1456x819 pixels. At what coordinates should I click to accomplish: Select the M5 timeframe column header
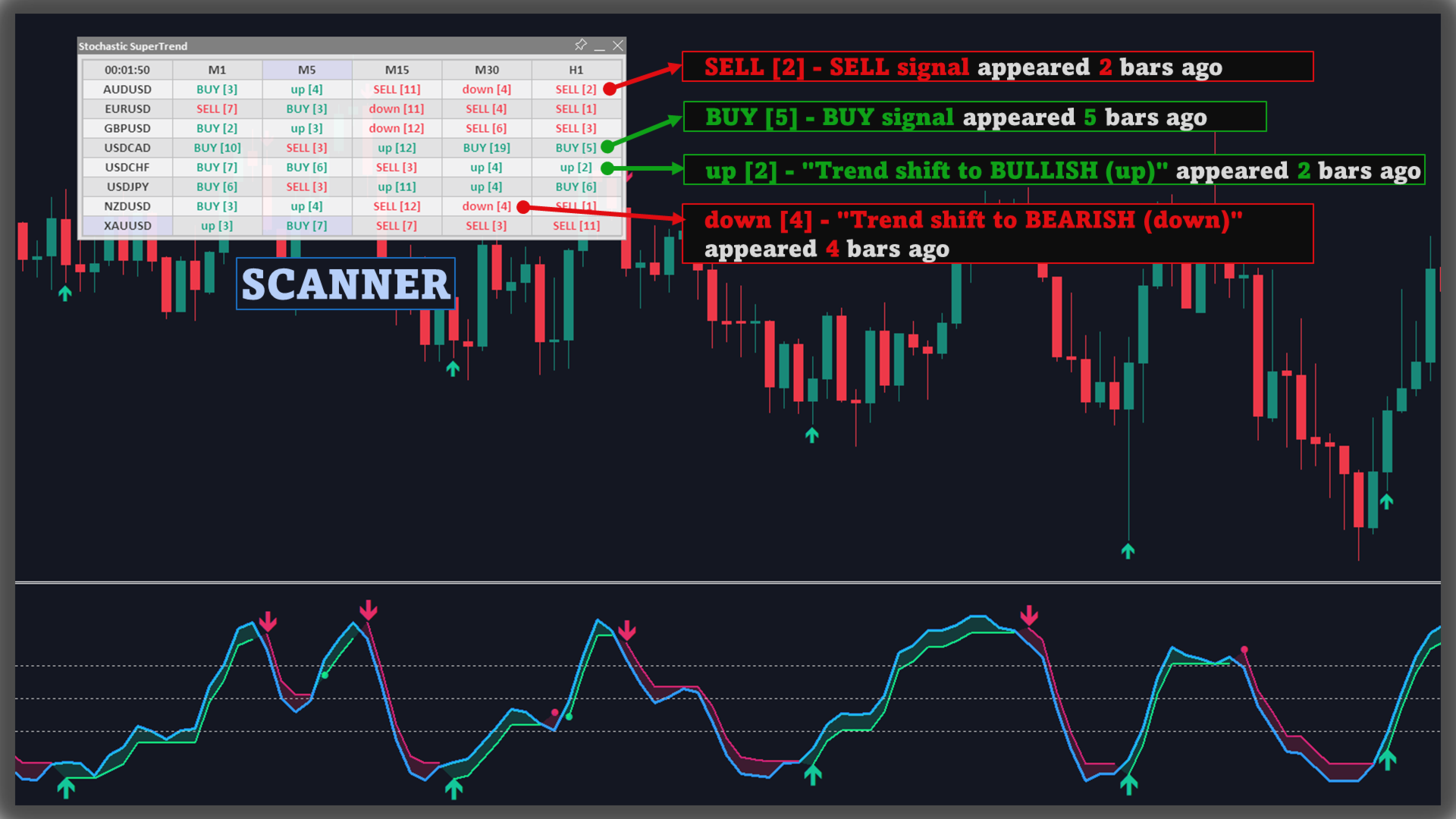[307, 70]
